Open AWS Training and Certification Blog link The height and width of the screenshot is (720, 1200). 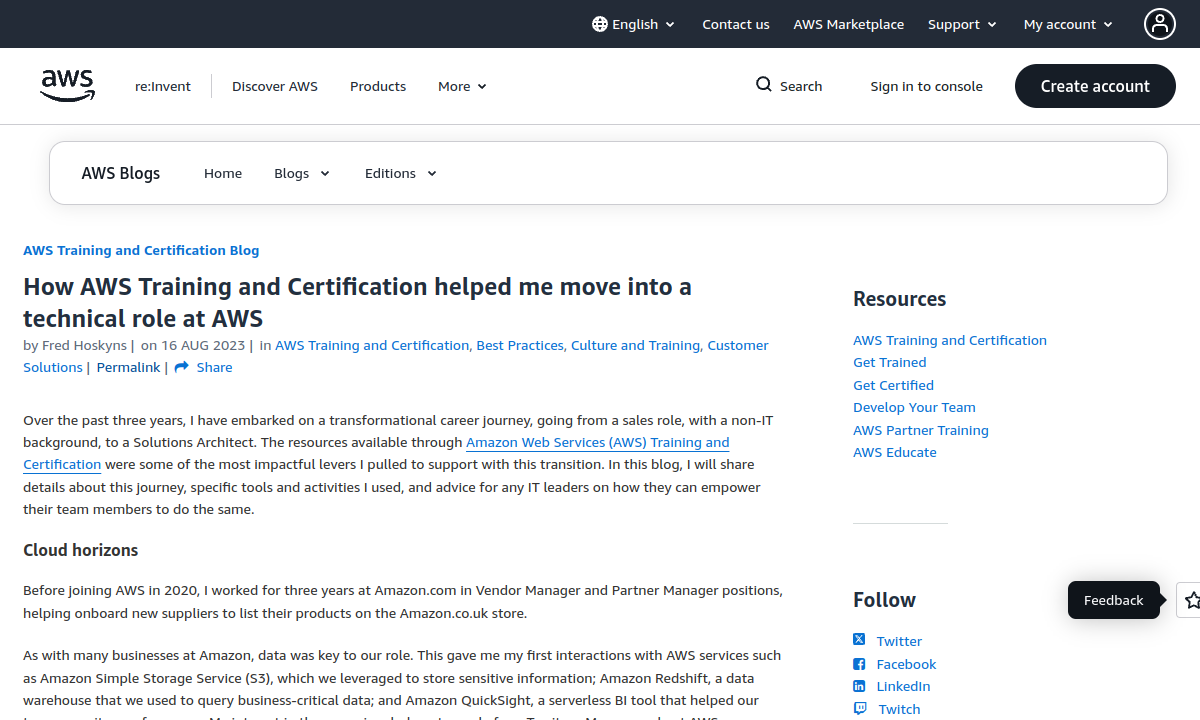coord(141,250)
